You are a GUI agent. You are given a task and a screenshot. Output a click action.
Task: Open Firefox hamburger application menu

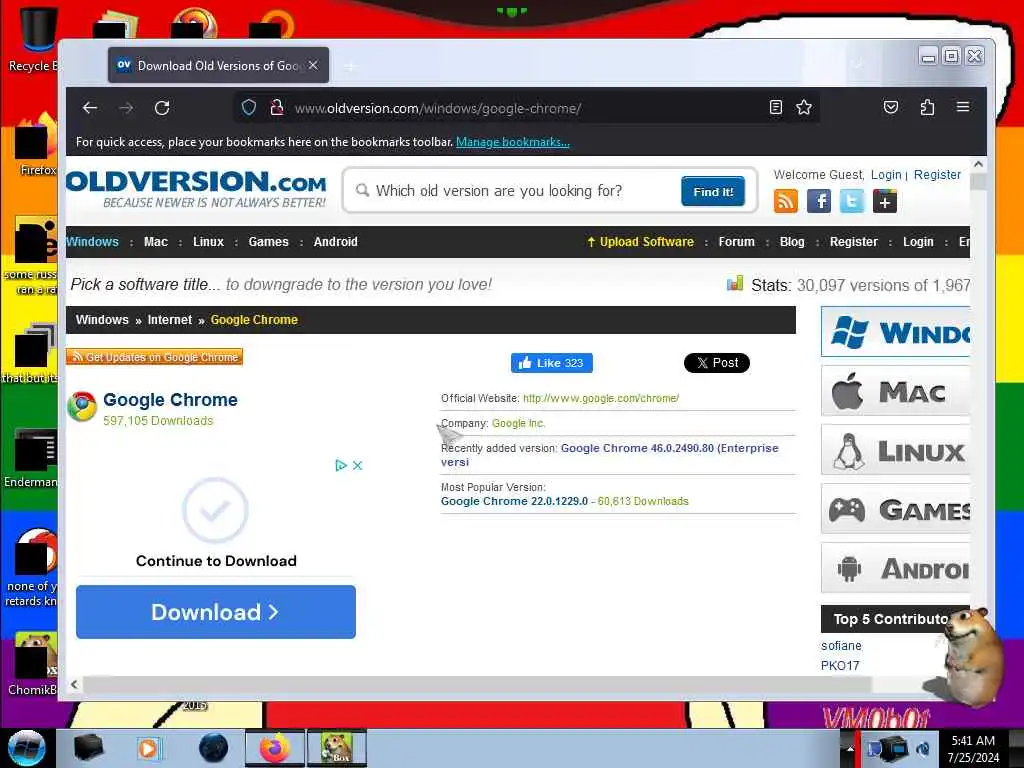tap(963, 107)
